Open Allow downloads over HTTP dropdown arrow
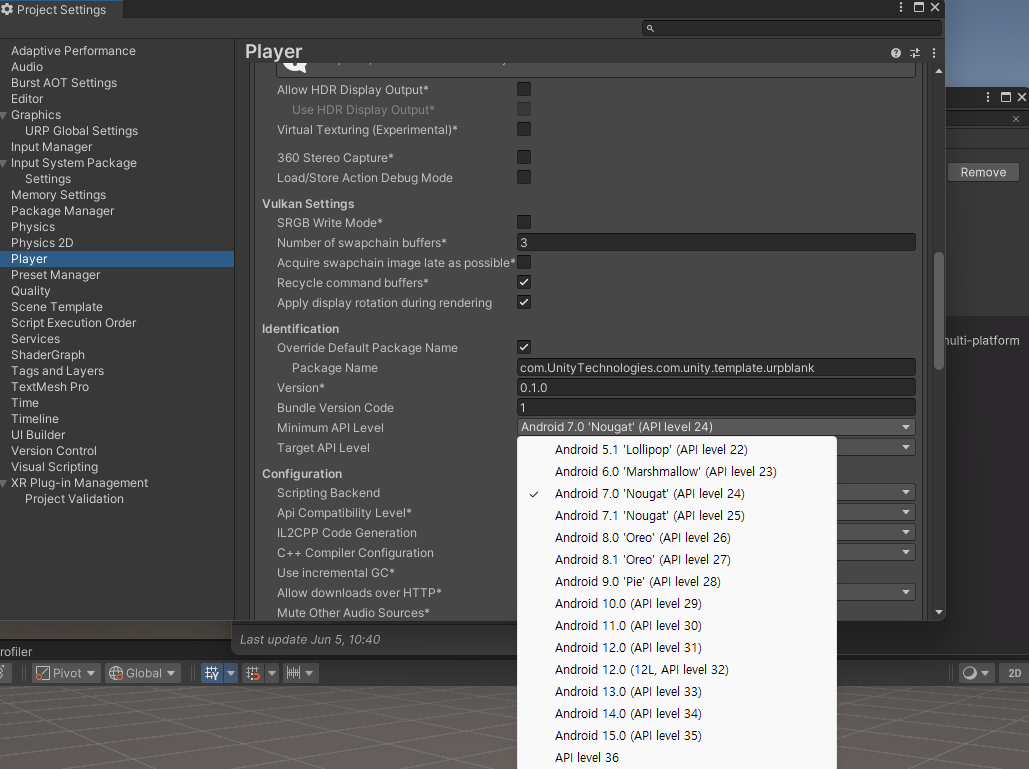This screenshot has height=769, width=1029. (906, 592)
